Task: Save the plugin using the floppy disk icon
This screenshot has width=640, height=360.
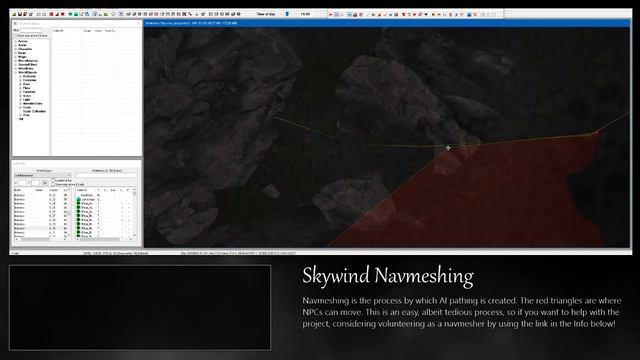Action: click(20, 14)
